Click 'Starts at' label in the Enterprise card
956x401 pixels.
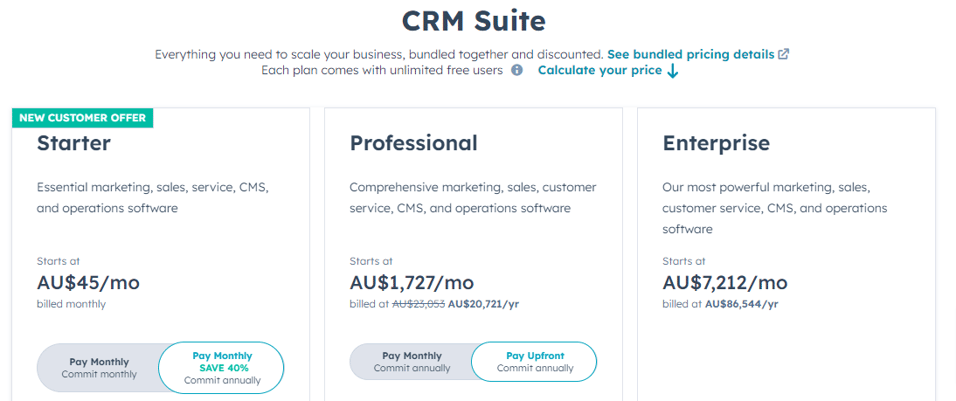point(684,261)
